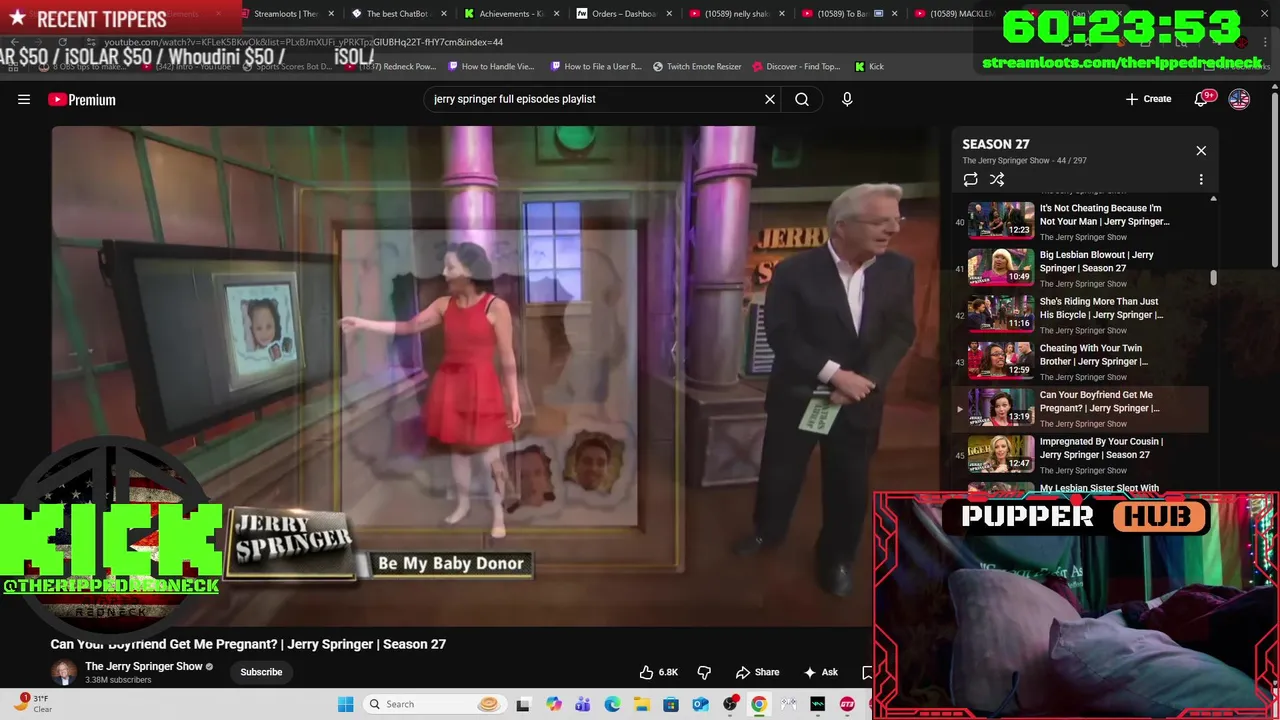
Task: Open the Redneck Pow... bookmark
Action: [392, 66]
